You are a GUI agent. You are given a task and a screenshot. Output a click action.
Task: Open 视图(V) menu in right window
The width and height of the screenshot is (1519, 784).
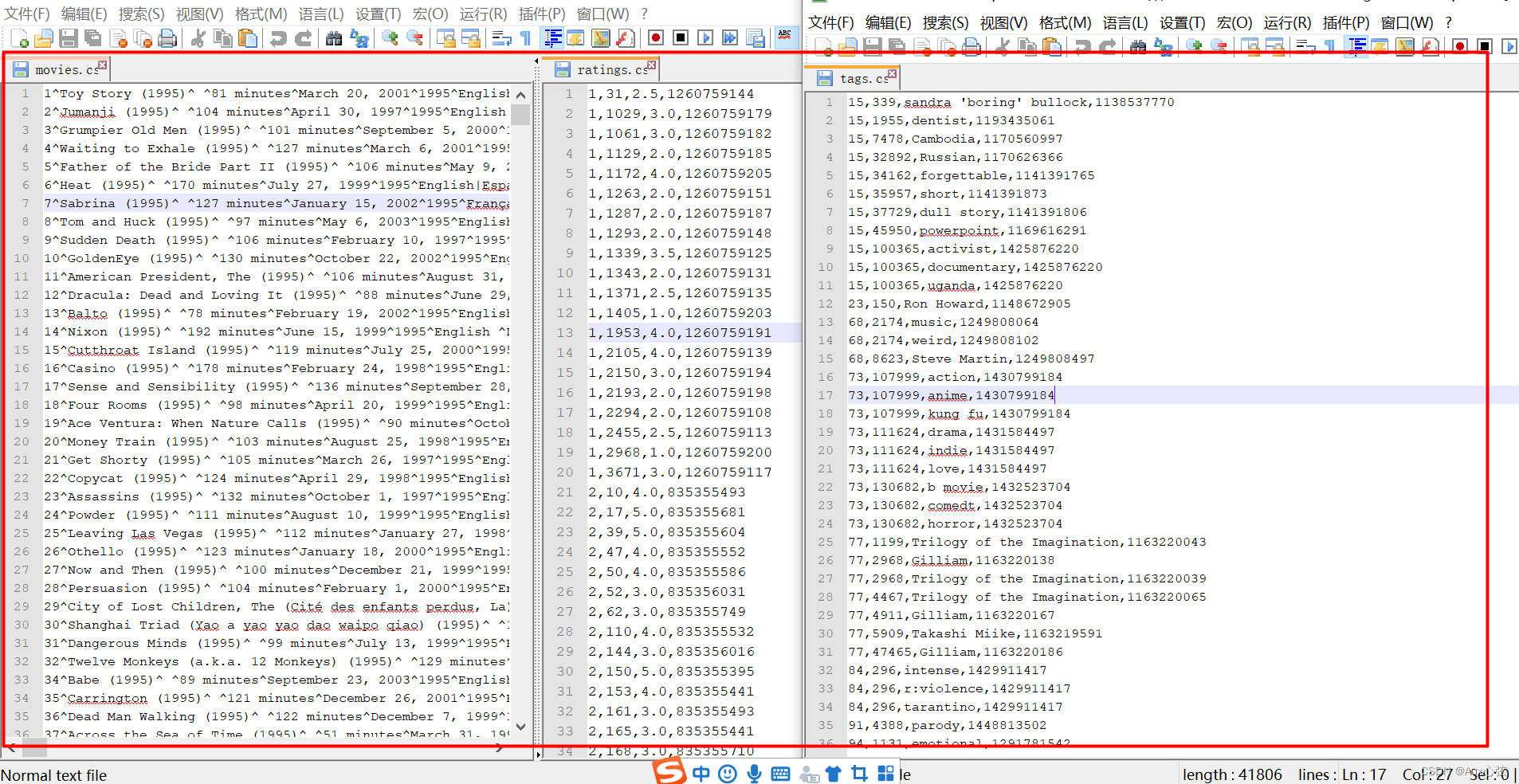coord(1003,22)
